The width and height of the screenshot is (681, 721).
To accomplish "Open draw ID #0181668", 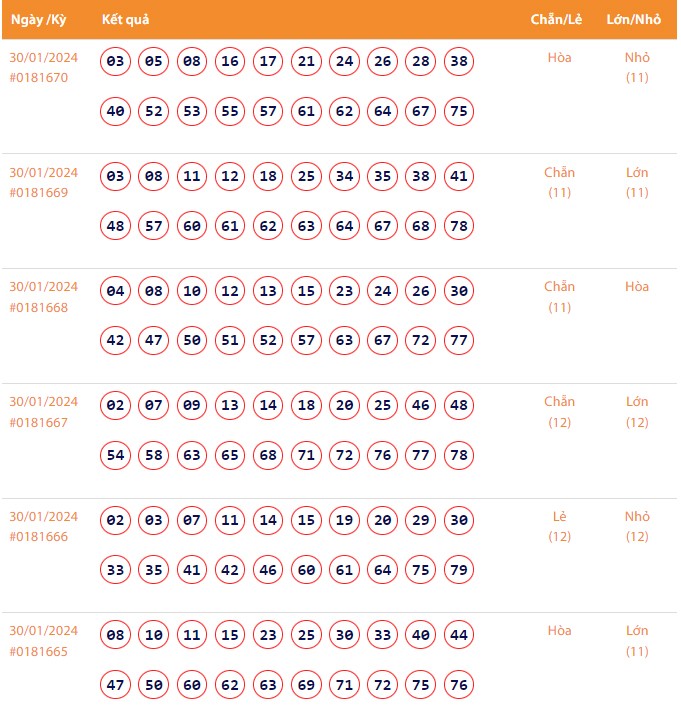I will (39, 307).
